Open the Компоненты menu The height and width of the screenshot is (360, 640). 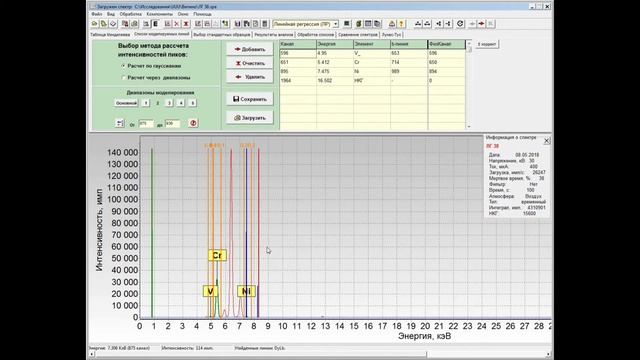click(159, 14)
